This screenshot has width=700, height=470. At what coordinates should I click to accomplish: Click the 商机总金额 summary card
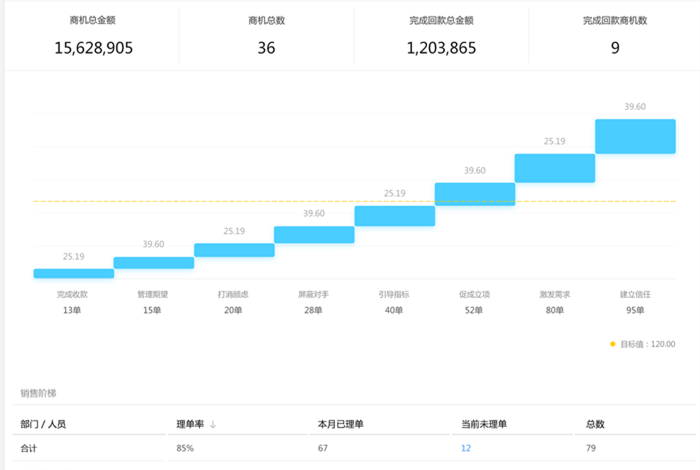[x=93, y=36]
